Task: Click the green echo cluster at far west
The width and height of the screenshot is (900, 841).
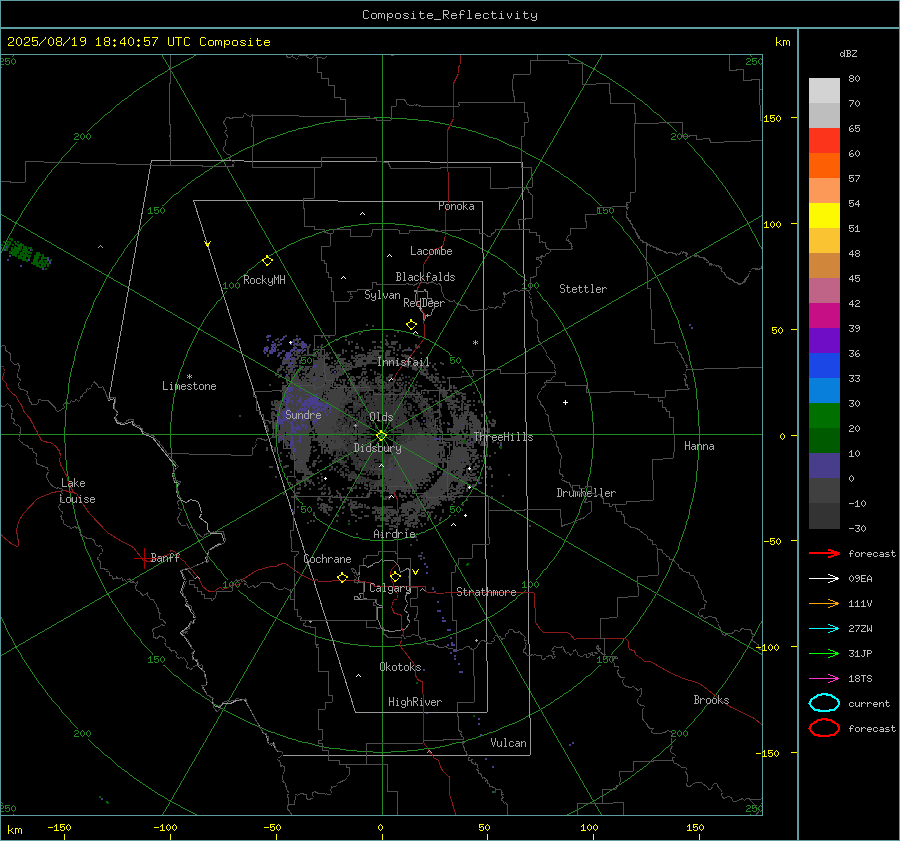Action: point(26,253)
